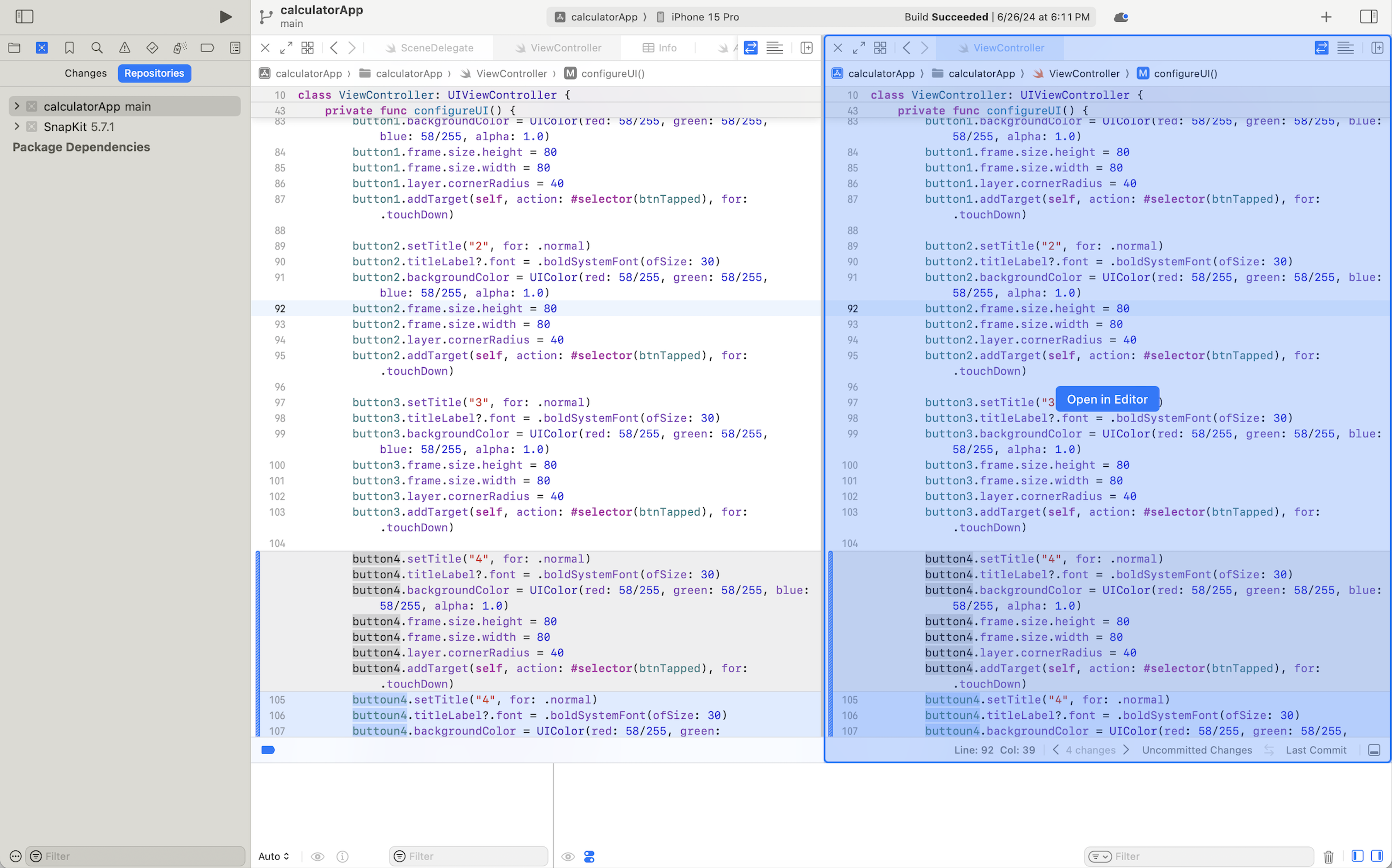Open the Issue navigator warning icon
Screen dimensions: 1392x868
pos(124,47)
